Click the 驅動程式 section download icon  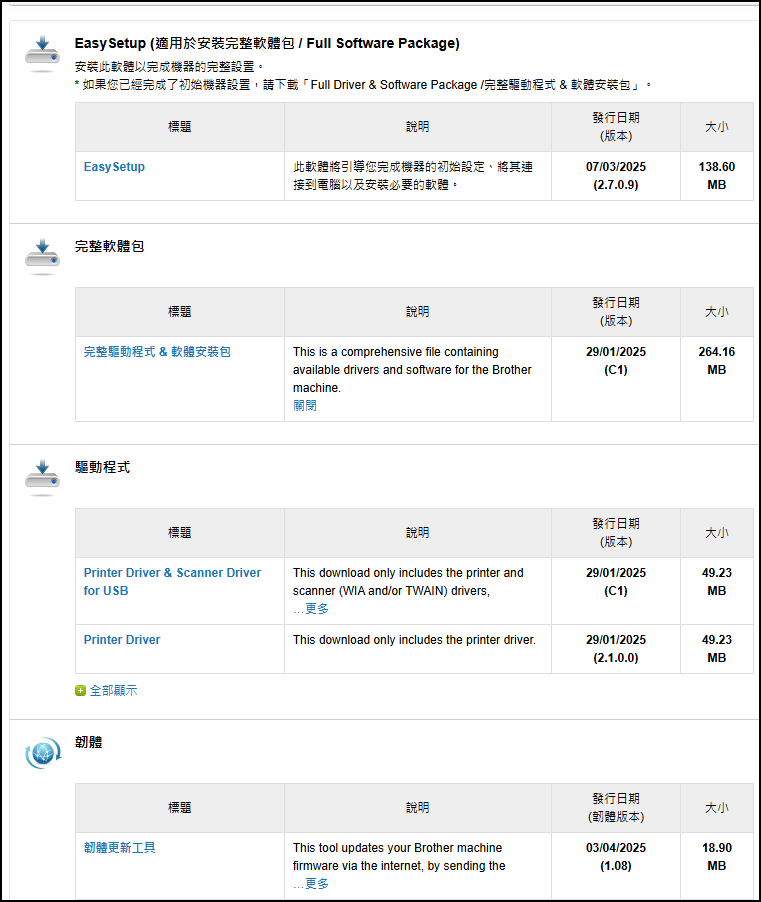click(x=43, y=477)
